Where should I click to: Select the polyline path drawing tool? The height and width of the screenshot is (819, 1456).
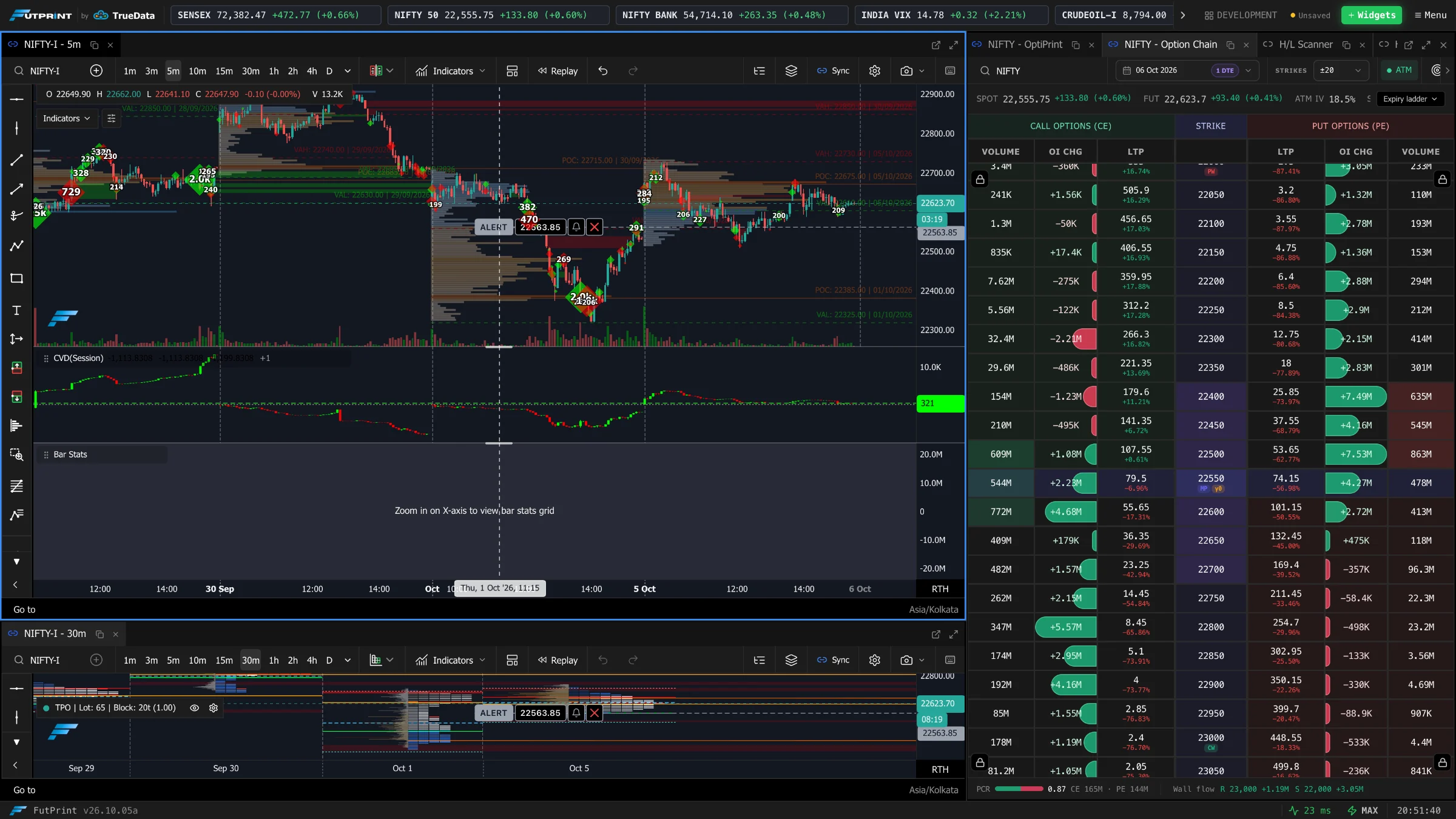pyautogui.click(x=16, y=246)
